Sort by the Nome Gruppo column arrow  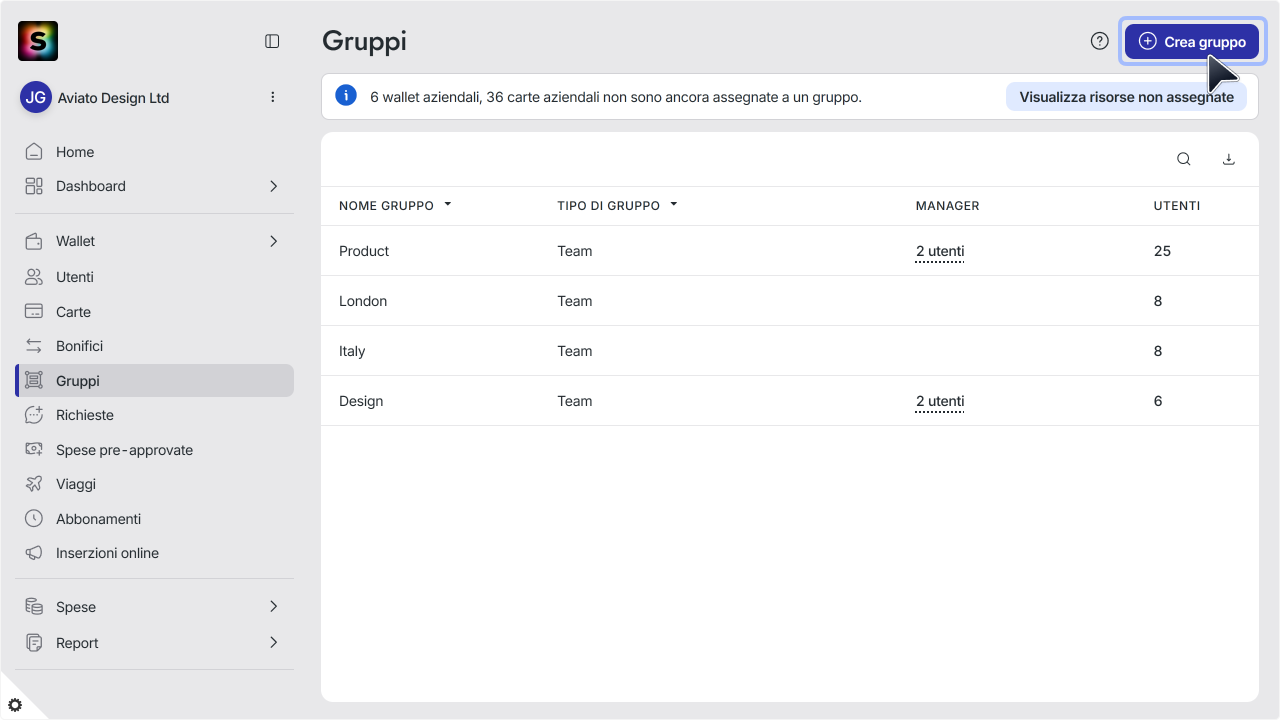pos(448,204)
